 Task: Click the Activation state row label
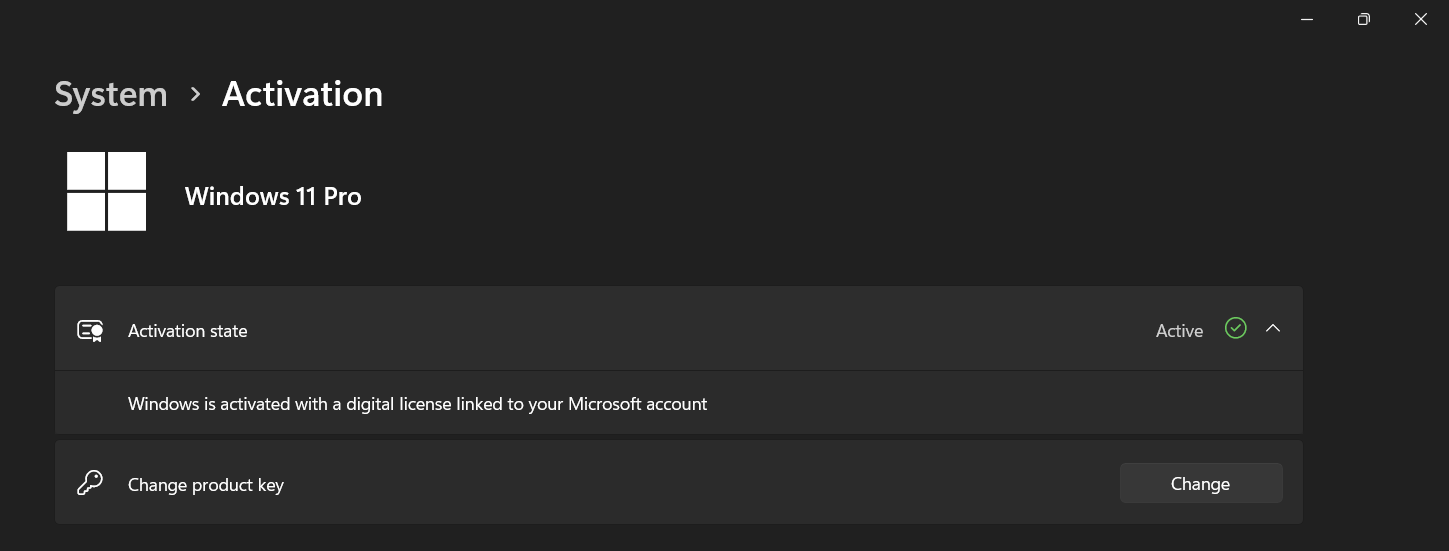coord(188,331)
